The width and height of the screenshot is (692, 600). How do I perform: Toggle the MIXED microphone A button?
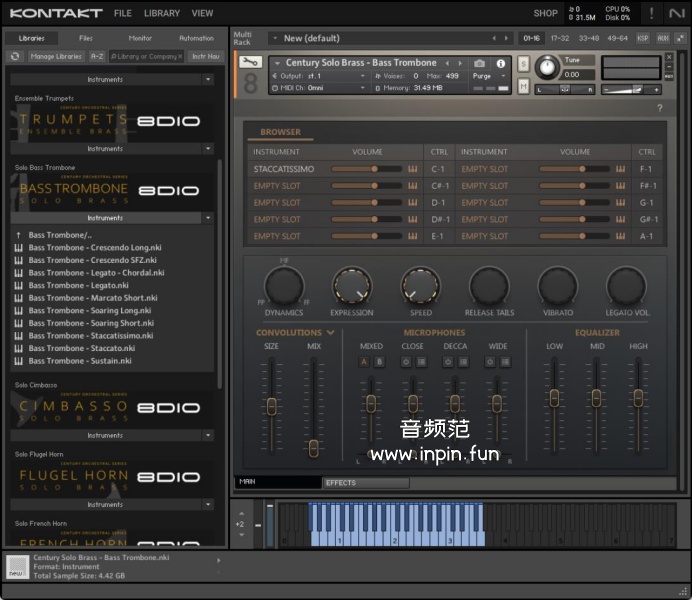pos(364,362)
